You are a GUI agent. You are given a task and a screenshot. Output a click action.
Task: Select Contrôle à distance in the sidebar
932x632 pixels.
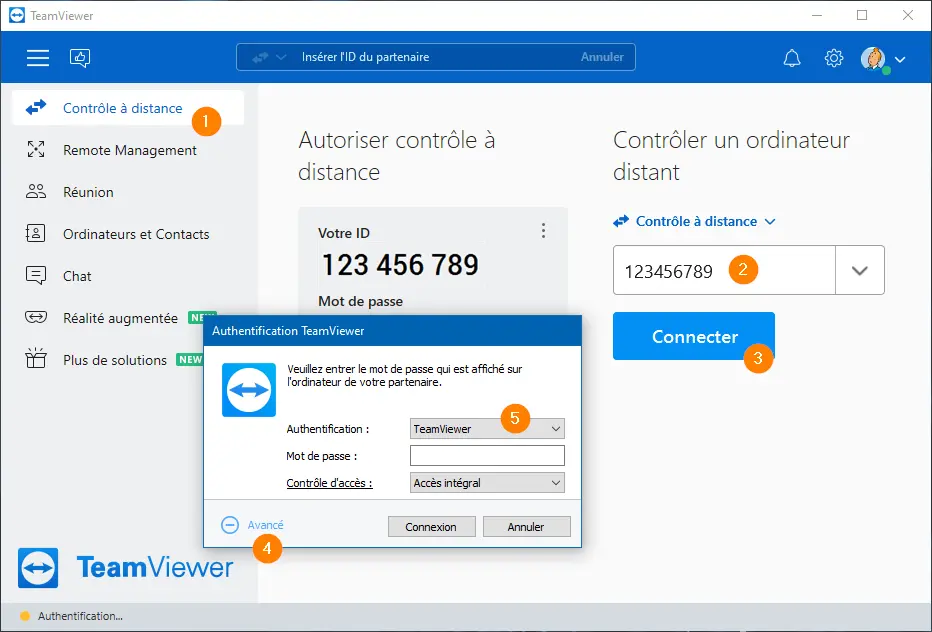(x=128, y=108)
